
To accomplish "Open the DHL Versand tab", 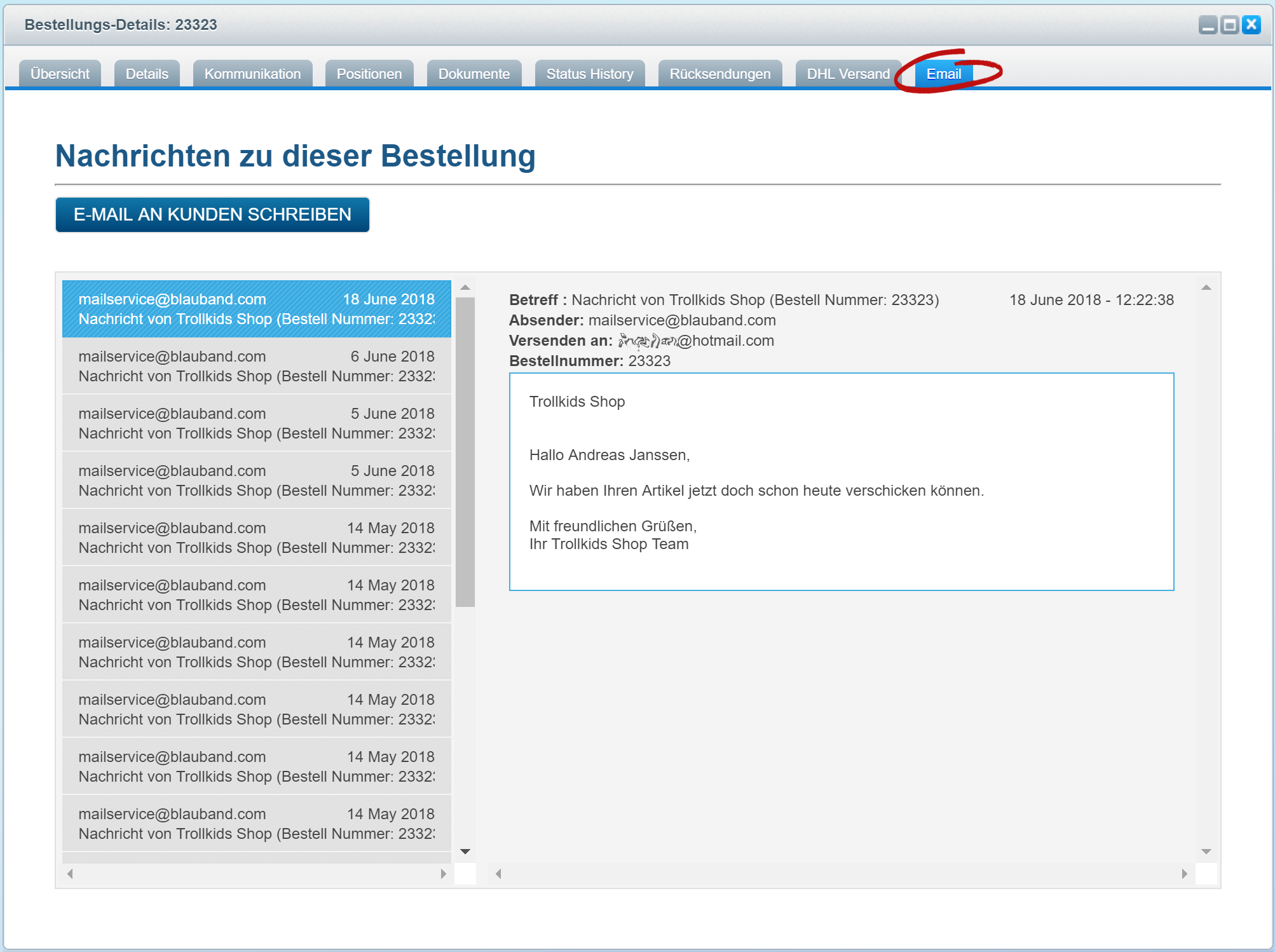I will click(x=849, y=74).
